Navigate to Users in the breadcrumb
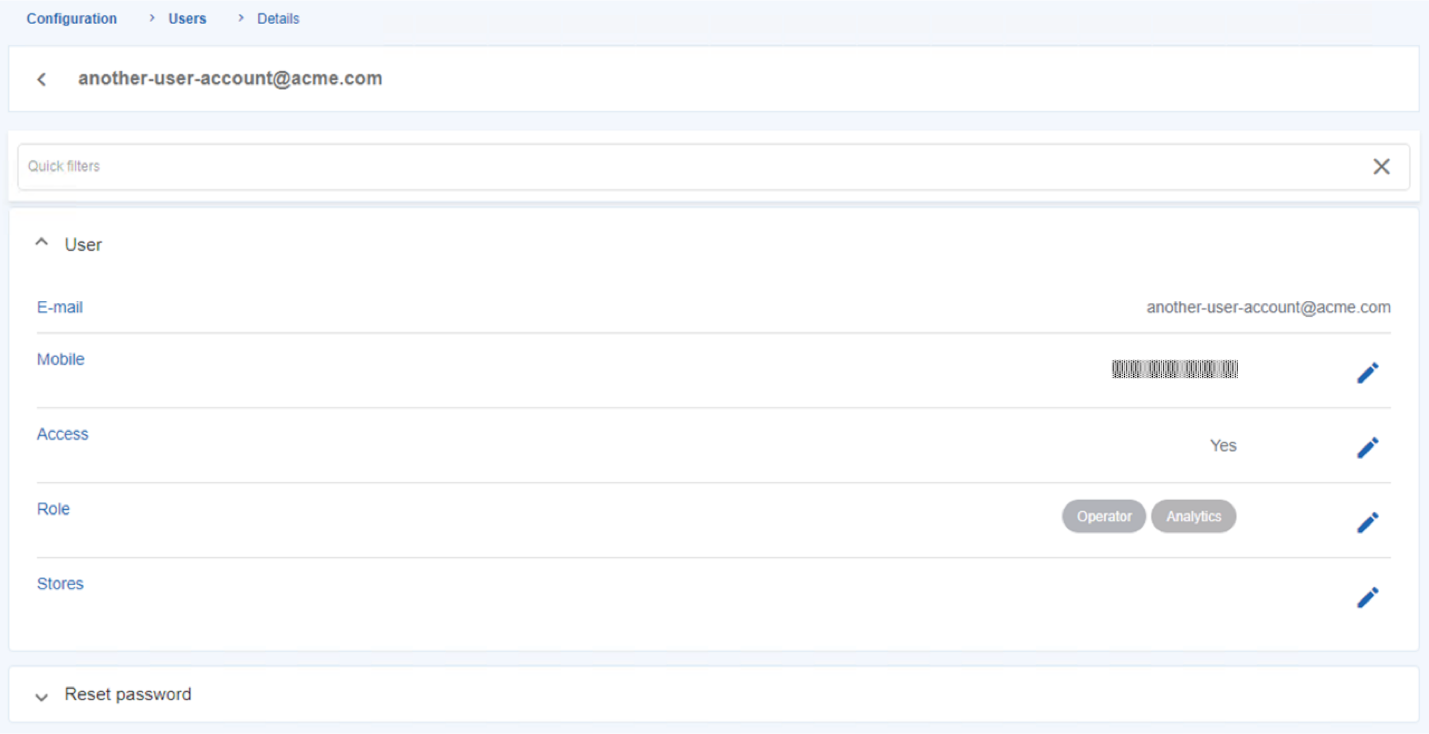 tap(187, 19)
